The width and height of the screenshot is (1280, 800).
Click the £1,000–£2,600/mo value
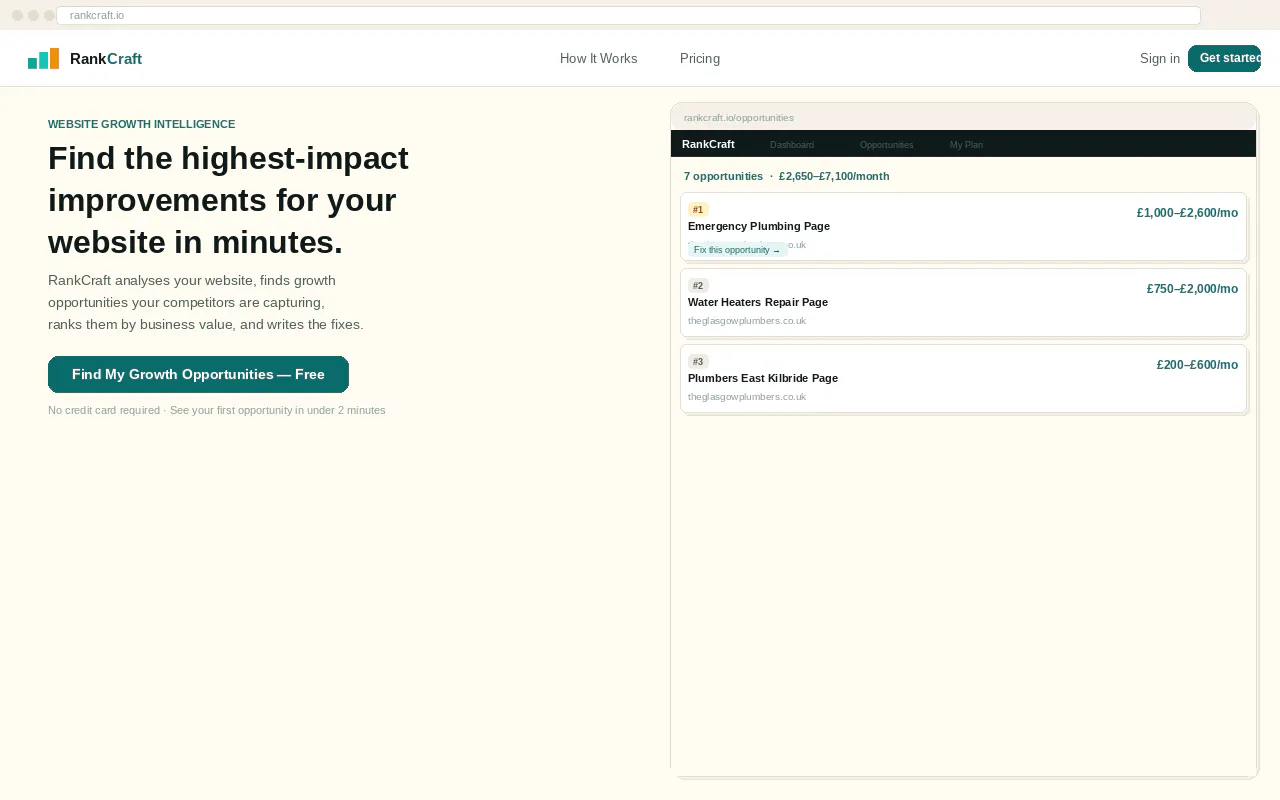tap(1187, 213)
